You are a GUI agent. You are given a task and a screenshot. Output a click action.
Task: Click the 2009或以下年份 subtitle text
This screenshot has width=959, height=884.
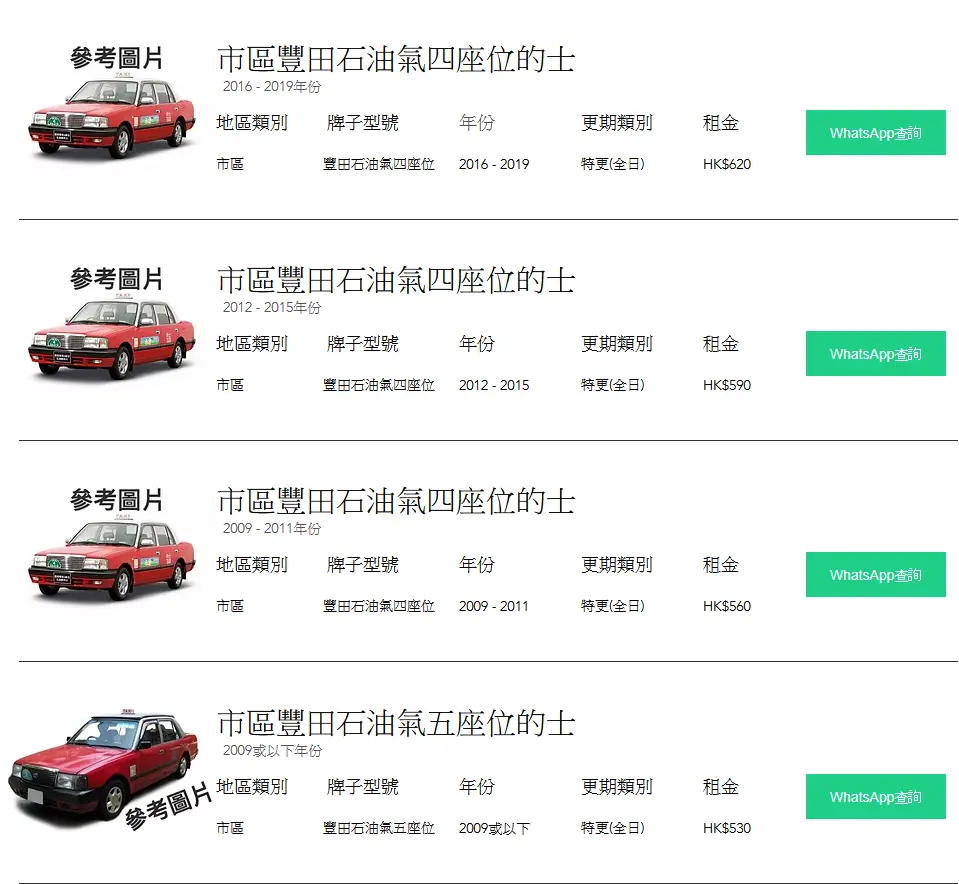[272, 750]
